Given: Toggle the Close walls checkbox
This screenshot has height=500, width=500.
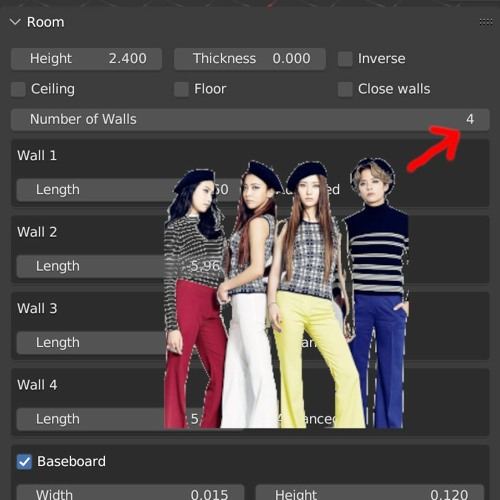Looking at the screenshot, I should click(x=345, y=89).
